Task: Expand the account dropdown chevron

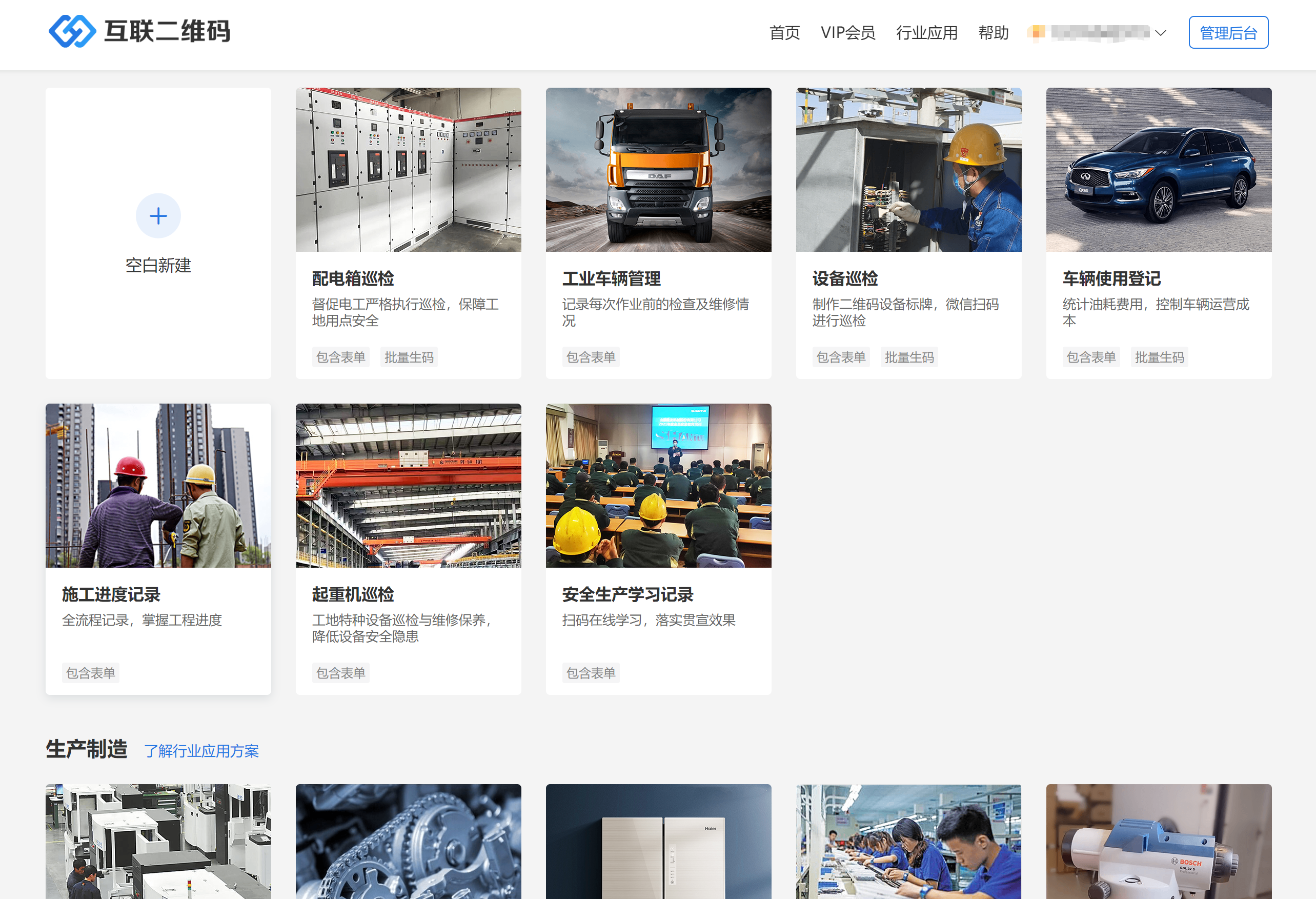Action: pyautogui.click(x=1160, y=33)
